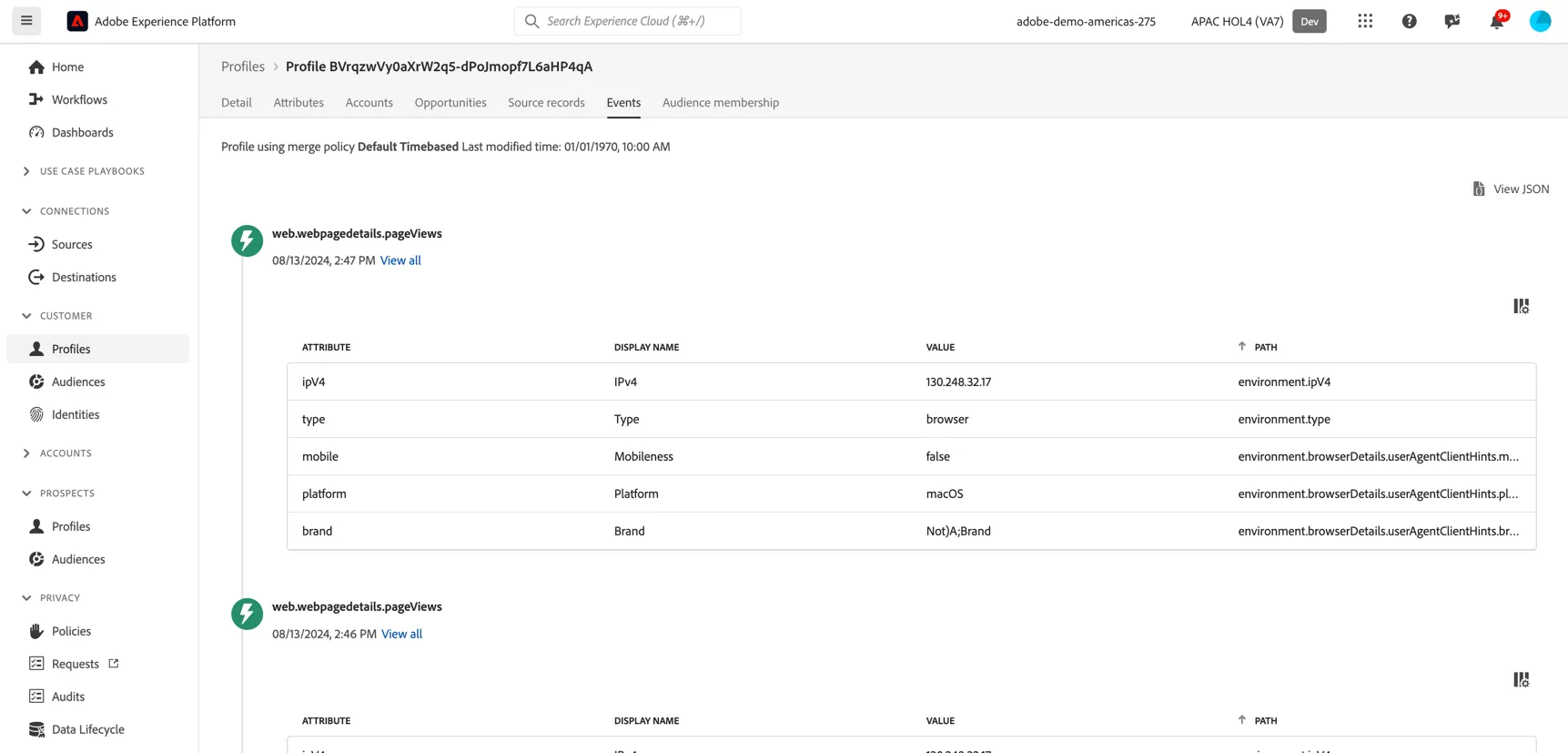
Task: Open the adobe-demo-americas-275 organization switcher
Action: coord(1086,21)
